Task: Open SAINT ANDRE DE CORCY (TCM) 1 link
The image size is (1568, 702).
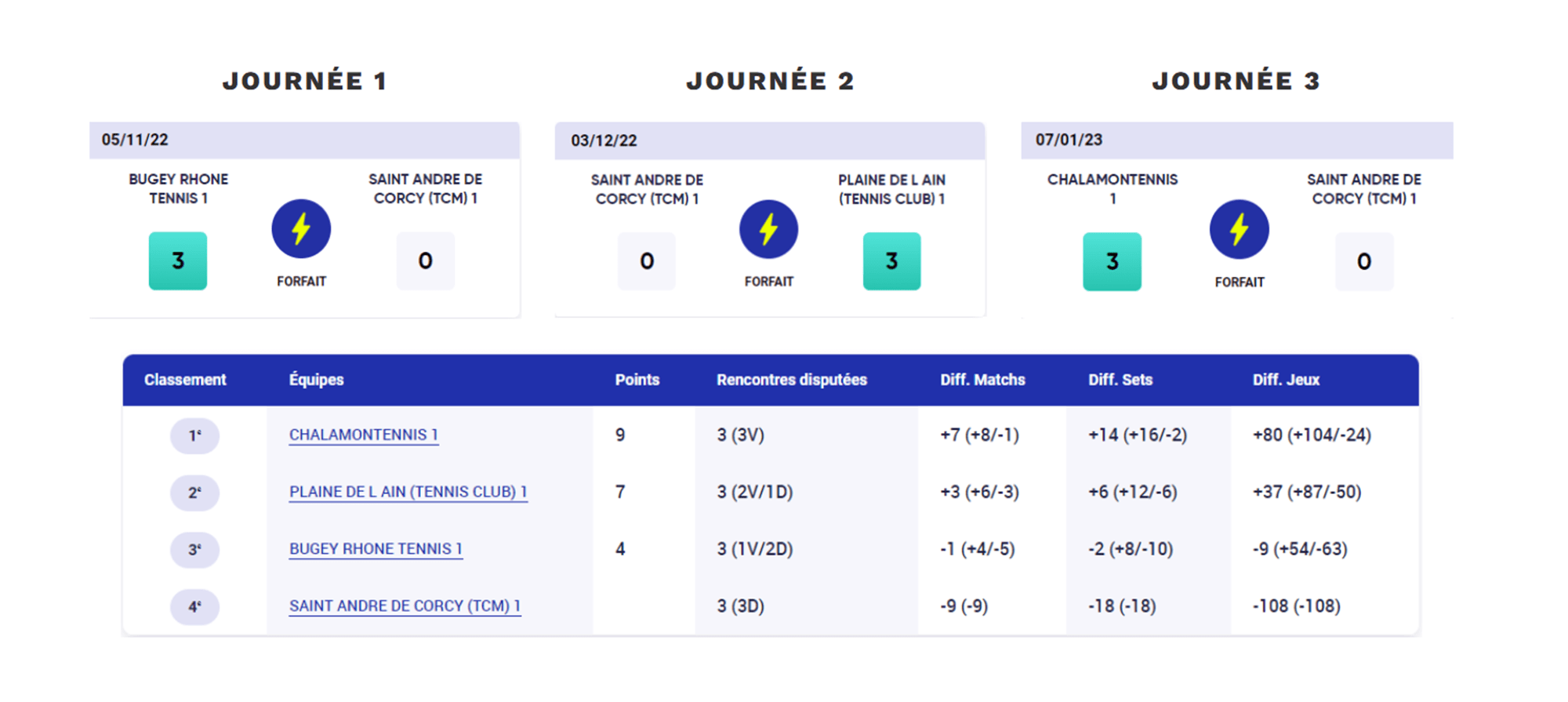Action: [x=405, y=606]
